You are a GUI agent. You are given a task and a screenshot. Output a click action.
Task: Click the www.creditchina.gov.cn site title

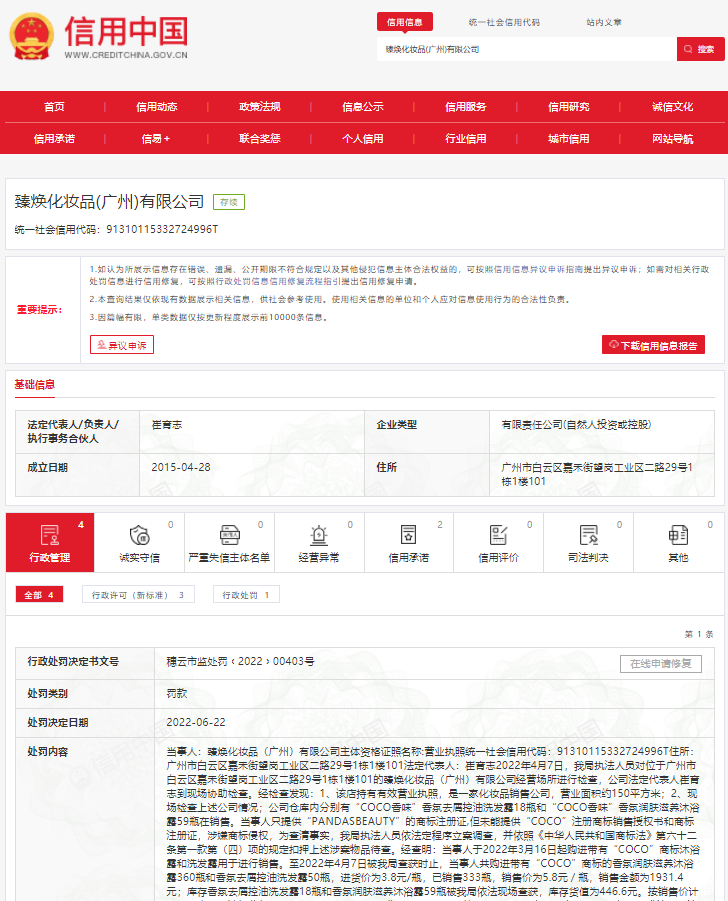[126, 55]
